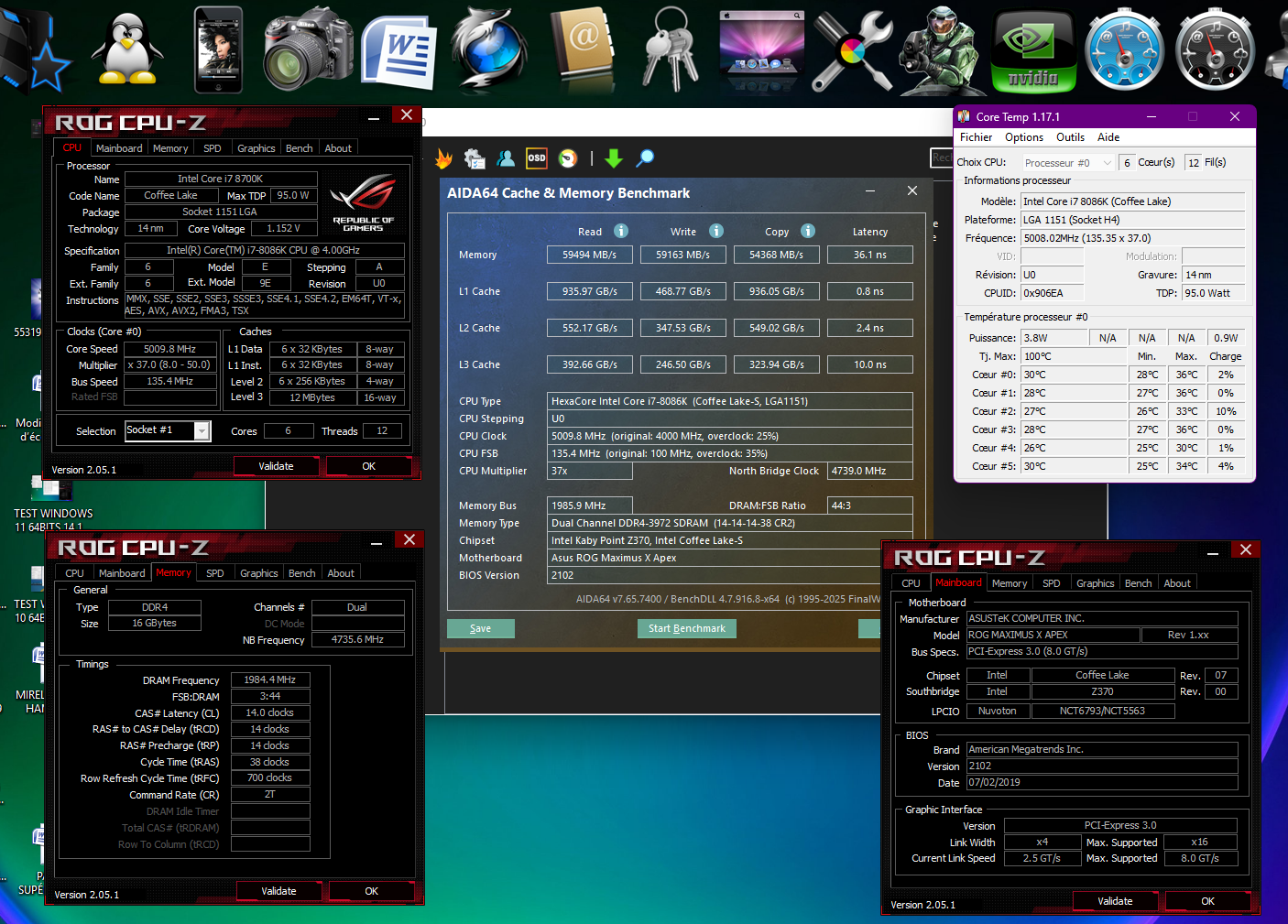Open SPD tab in bottom-left CPU-Z Memory window
Screen dimensions: 1288x924
[215, 573]
